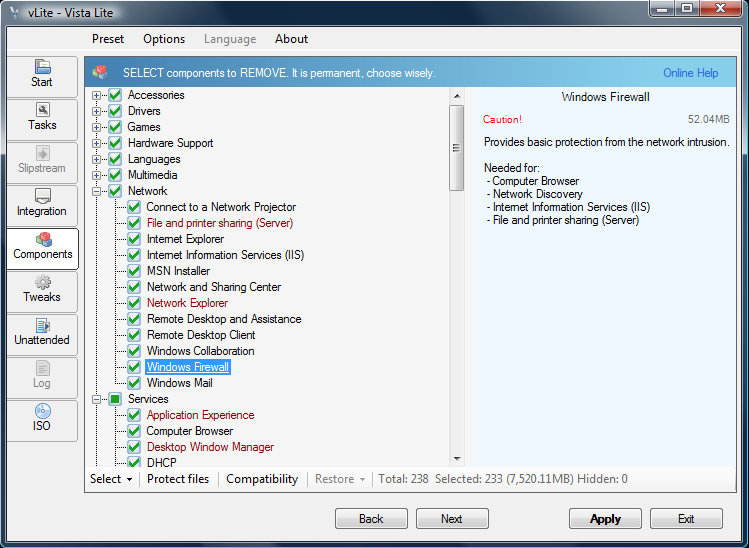This screenshot has height=548, width=749.
Task: Open the Tweaks page with the gear icon
Action: click(x=42, y=291)
